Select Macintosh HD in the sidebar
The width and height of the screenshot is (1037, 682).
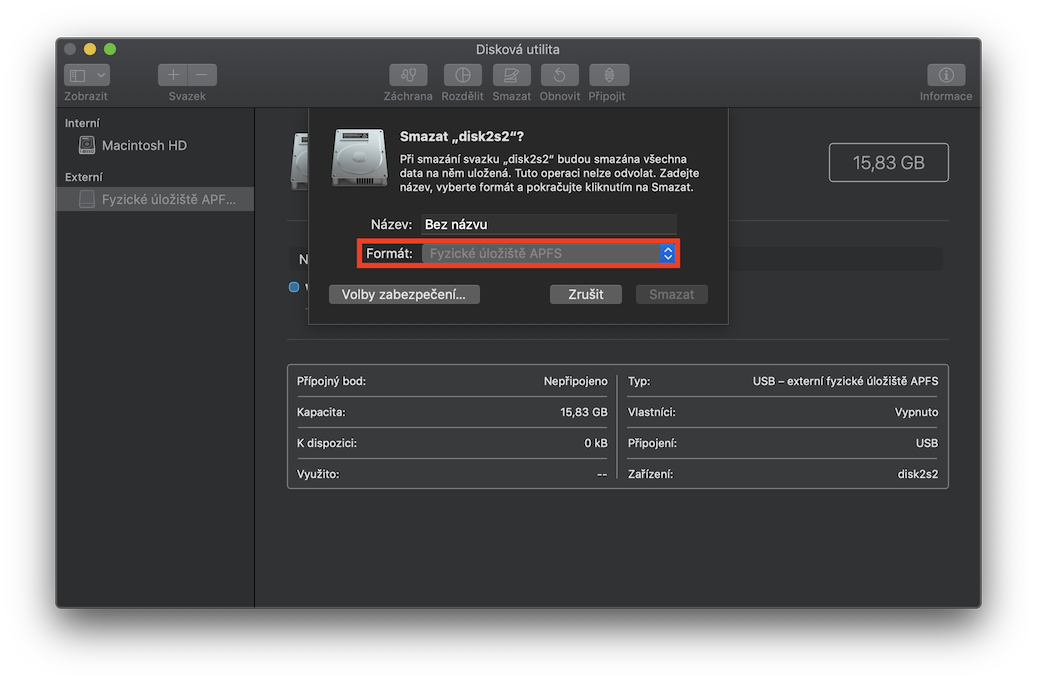[155, 145]
